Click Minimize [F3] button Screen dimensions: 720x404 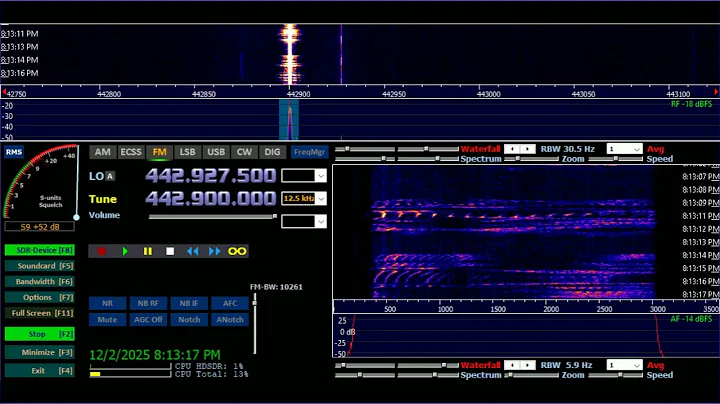pos(39,353)
